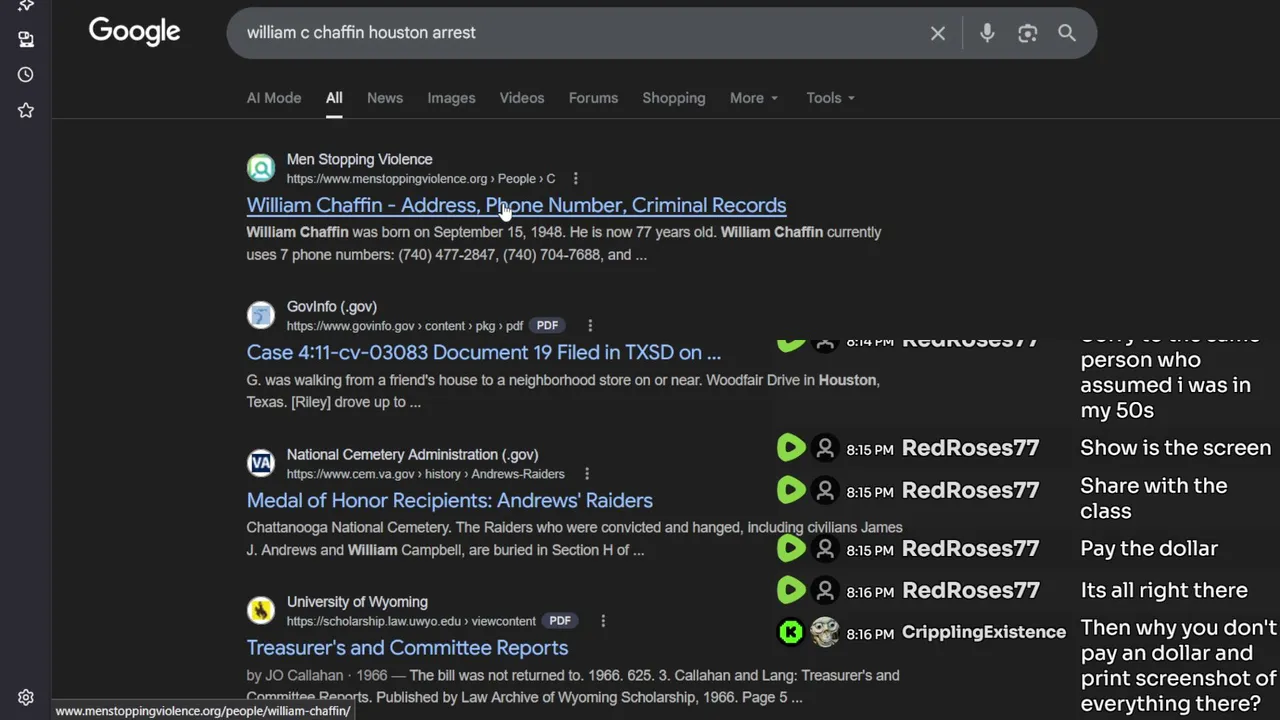The image size is (1280, 720).
Task: Switch to the Videos tab
Action: click(522, 98)
